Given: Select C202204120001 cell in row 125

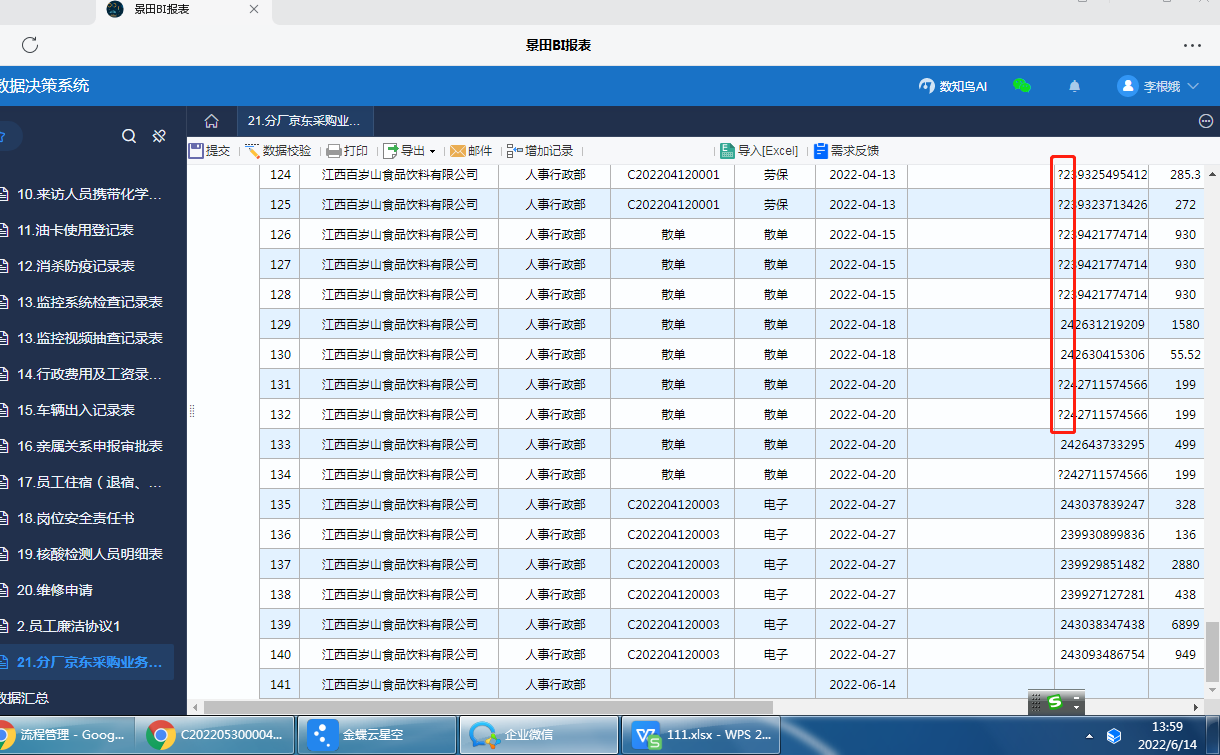Looking at the screenshot, I should point(673,204).
